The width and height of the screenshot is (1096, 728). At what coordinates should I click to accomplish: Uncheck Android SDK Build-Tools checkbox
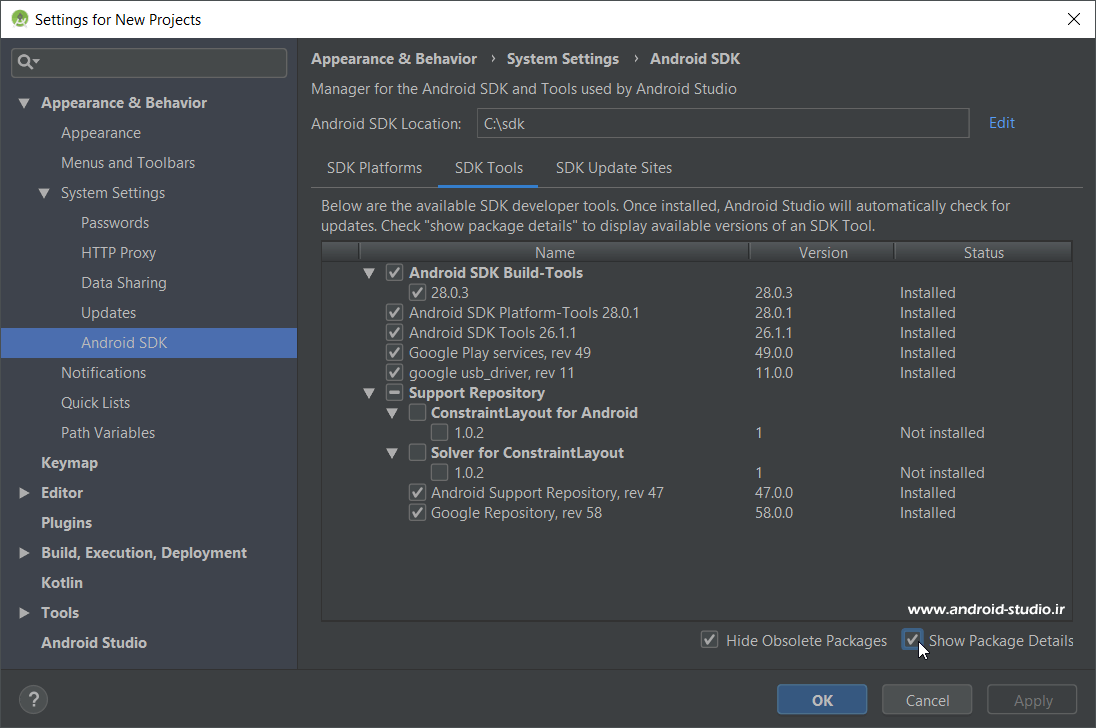(x=394, y=272)
